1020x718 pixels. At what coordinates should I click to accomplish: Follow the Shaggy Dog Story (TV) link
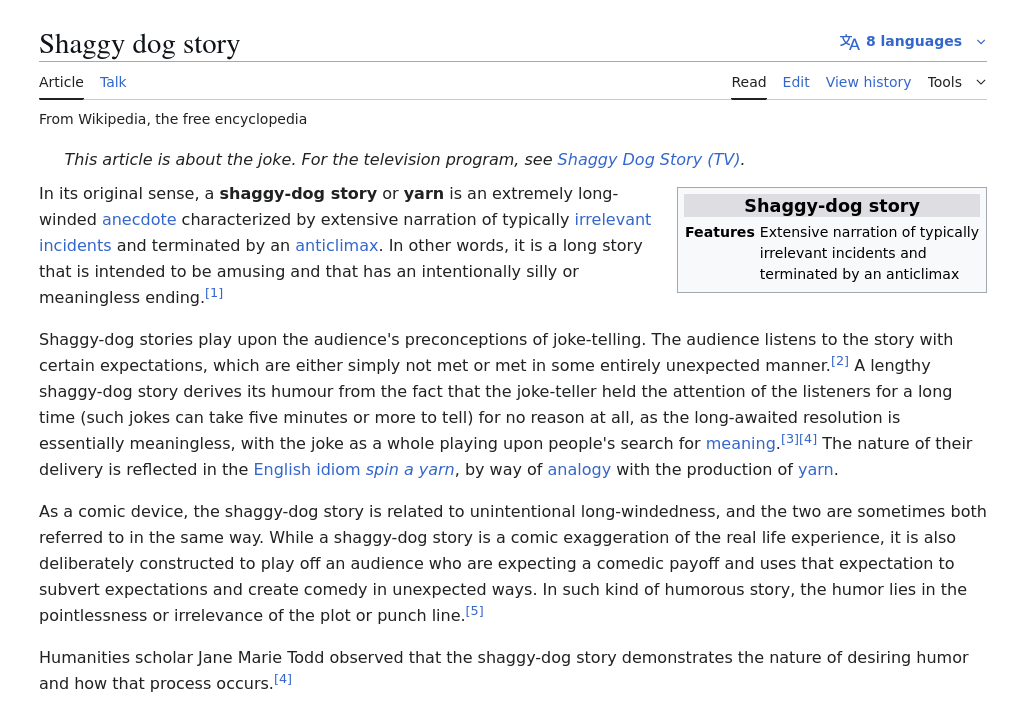tap(649, 159)
